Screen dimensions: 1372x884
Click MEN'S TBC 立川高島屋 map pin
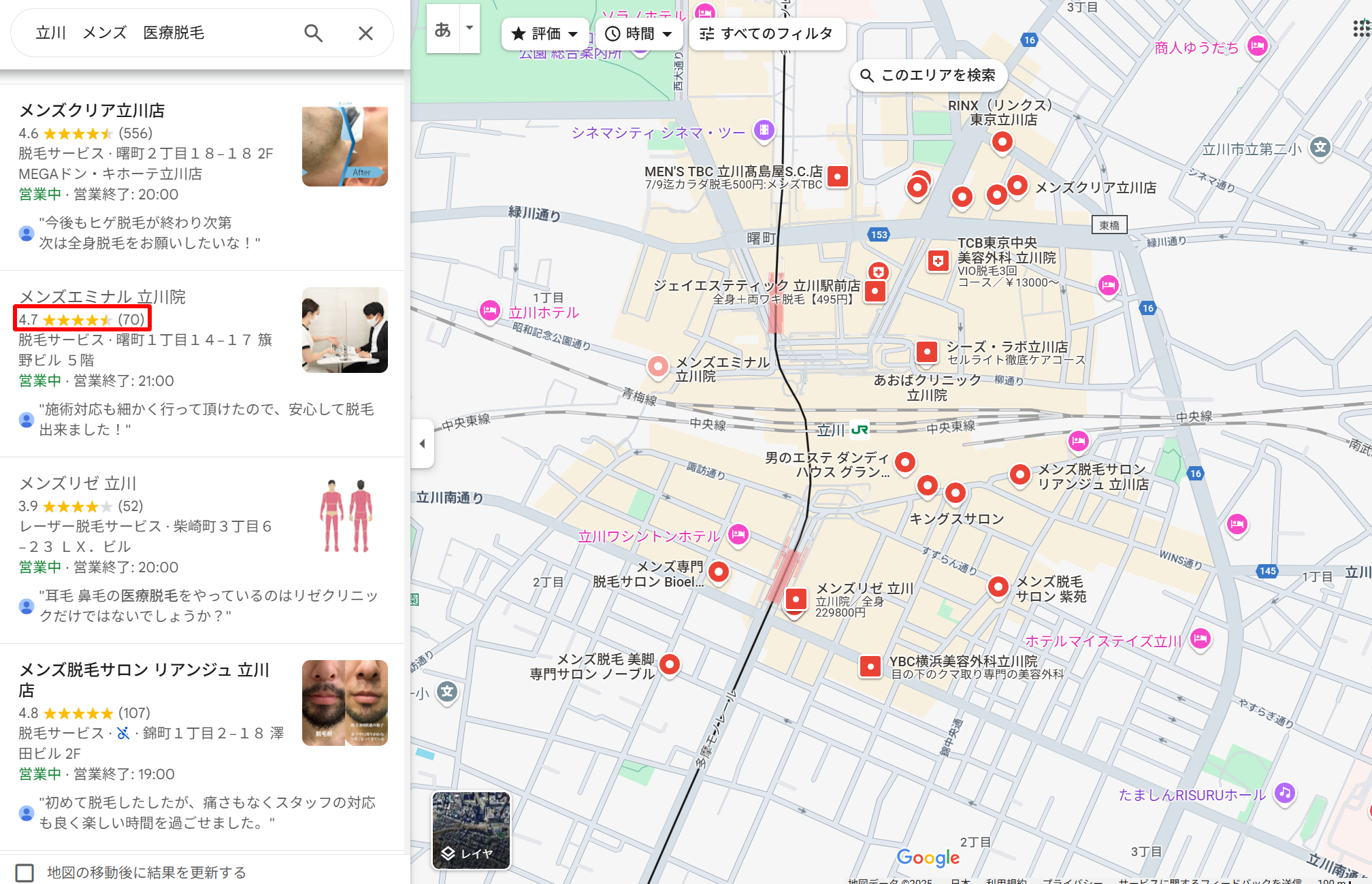click(838, 177)
